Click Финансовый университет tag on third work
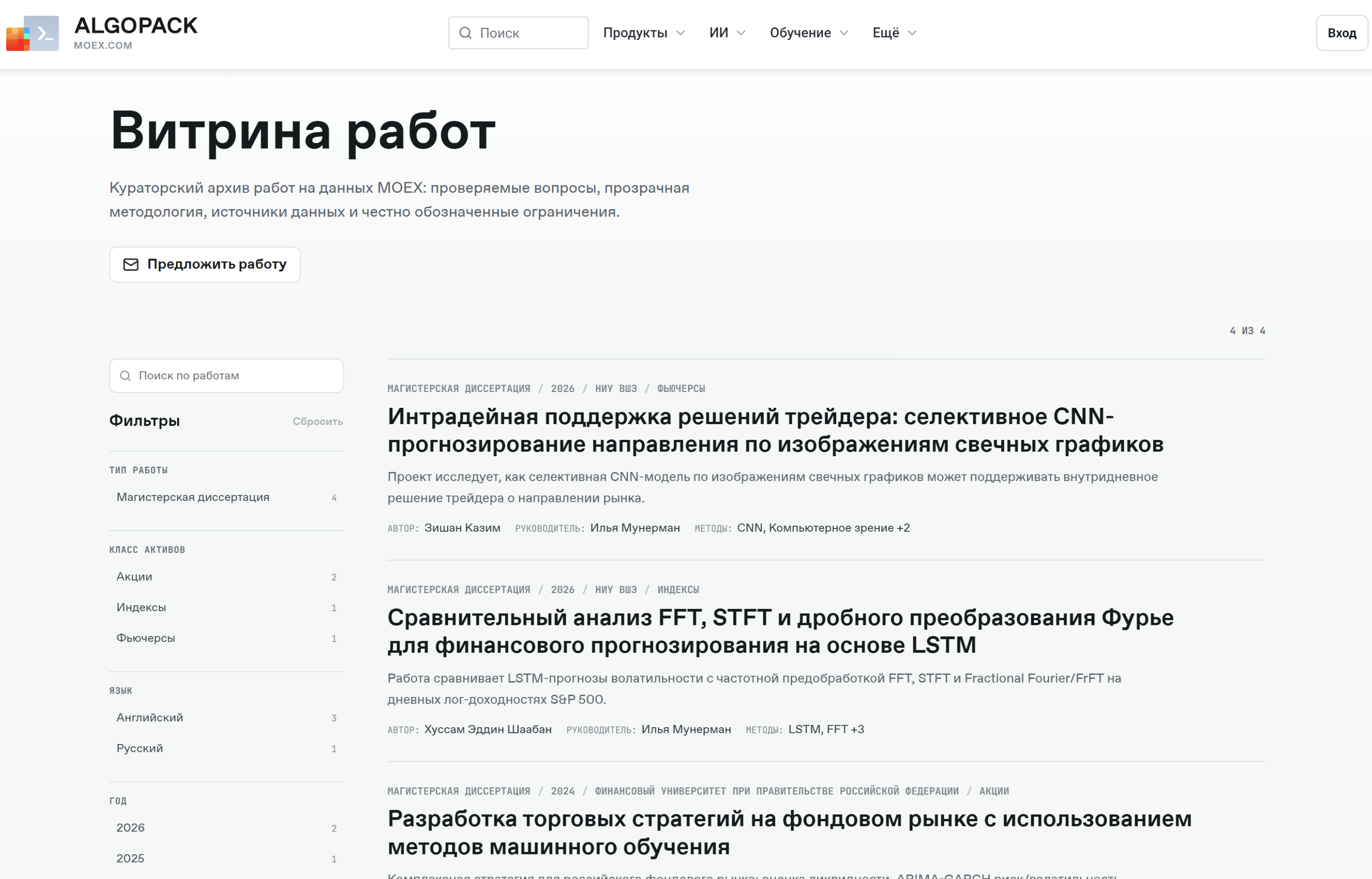The image size is (1372, 879). point(776,791)
